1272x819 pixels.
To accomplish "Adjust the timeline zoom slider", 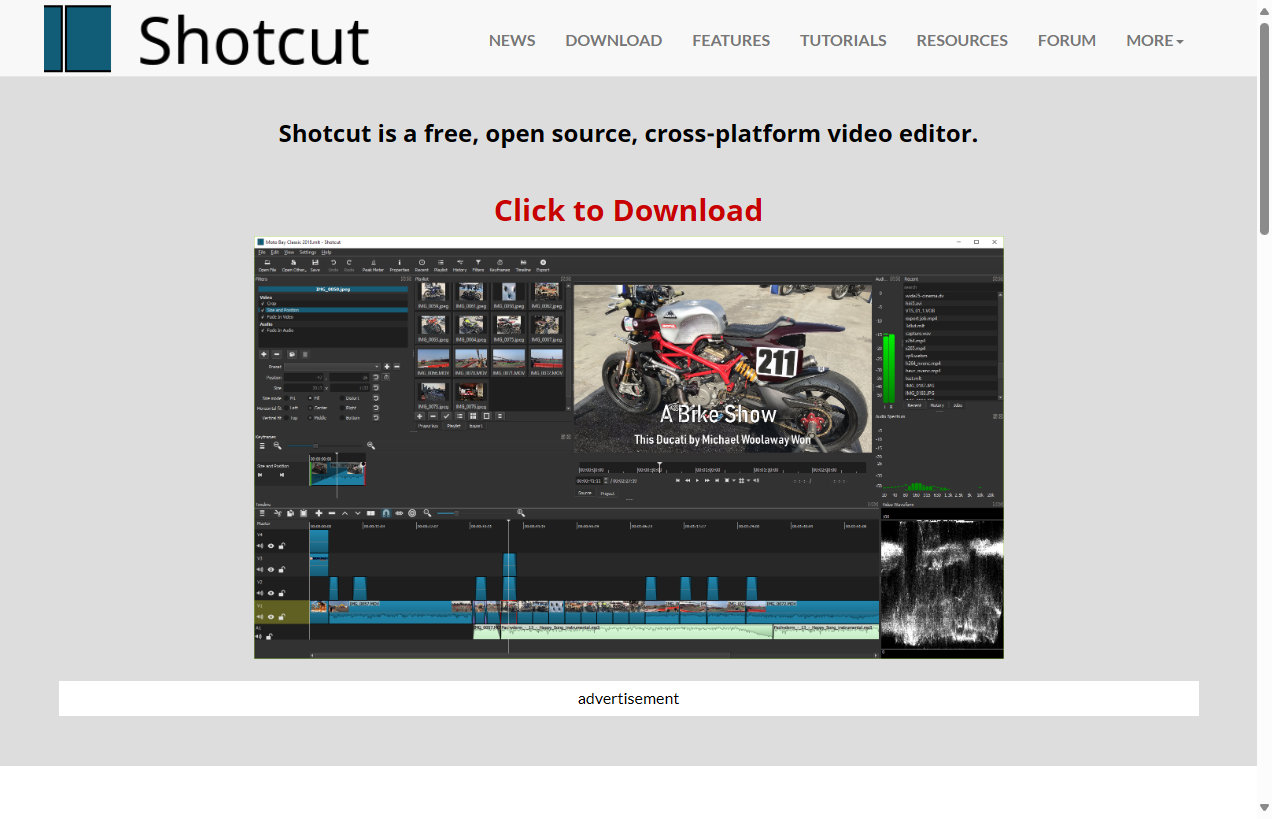I will coord(457,512).
